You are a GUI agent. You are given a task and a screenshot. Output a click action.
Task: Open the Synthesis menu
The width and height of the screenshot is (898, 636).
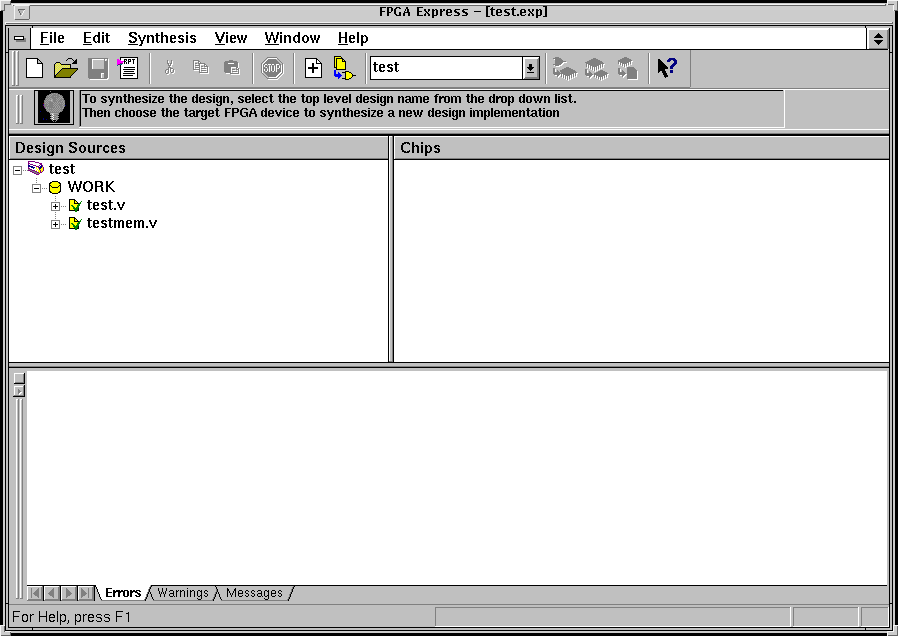coord(162,38)
